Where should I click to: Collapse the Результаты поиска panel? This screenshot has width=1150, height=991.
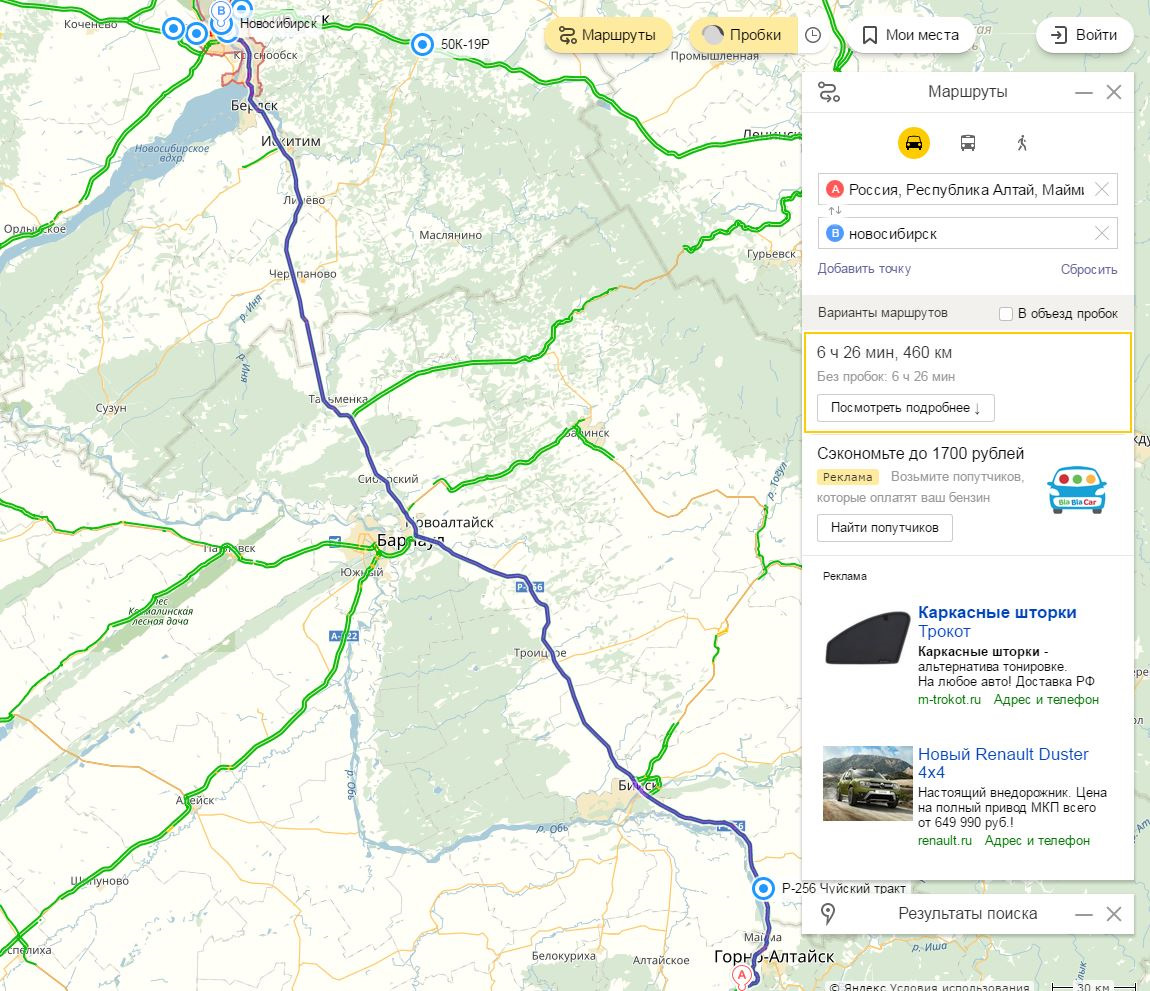(1083, 914)
